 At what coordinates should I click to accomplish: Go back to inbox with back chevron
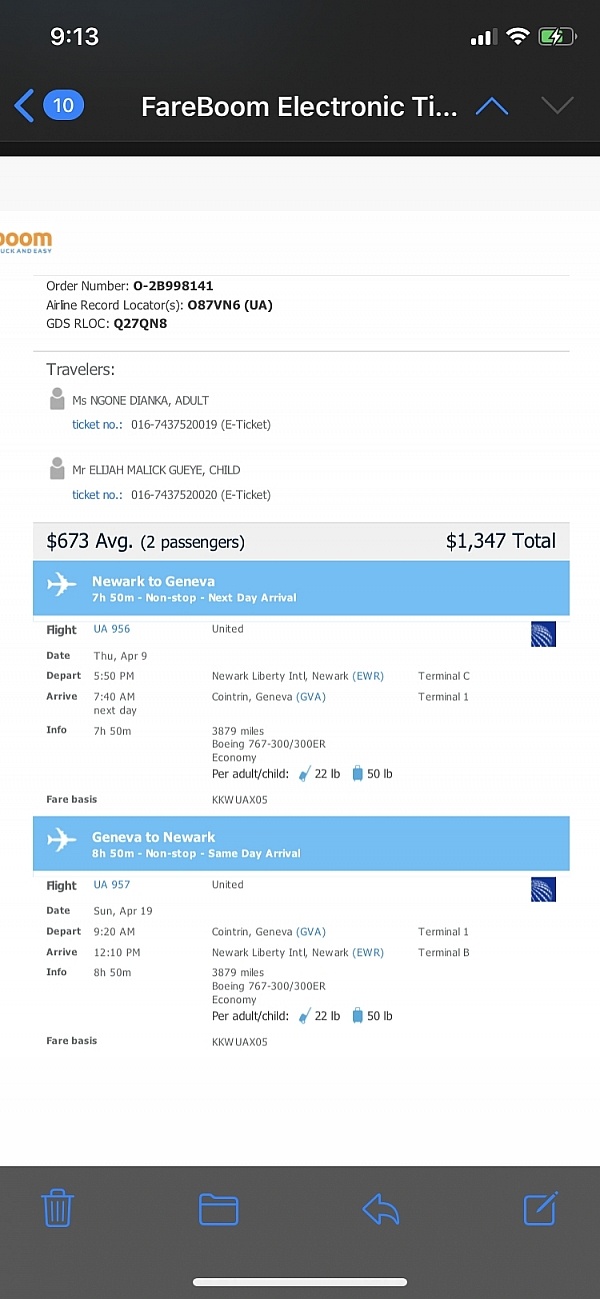click(25, 105)
